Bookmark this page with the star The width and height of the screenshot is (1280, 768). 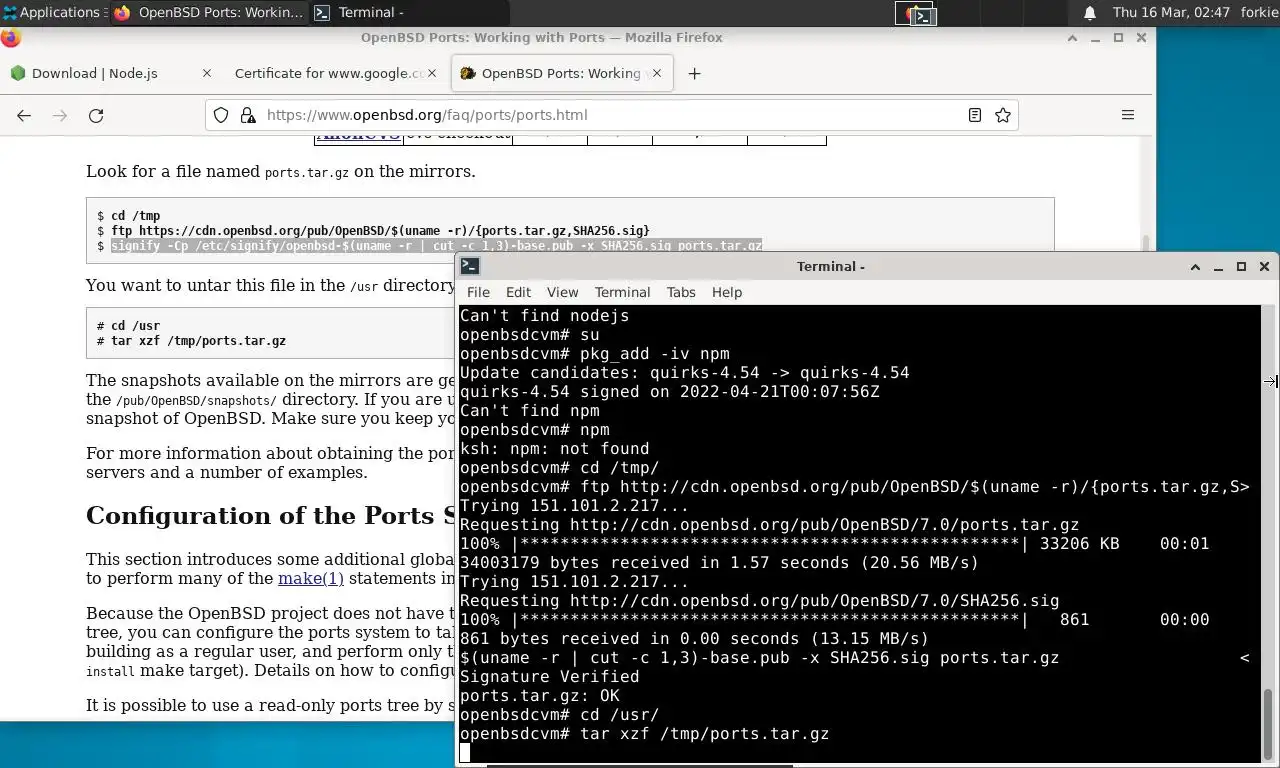click(1003, 115)
